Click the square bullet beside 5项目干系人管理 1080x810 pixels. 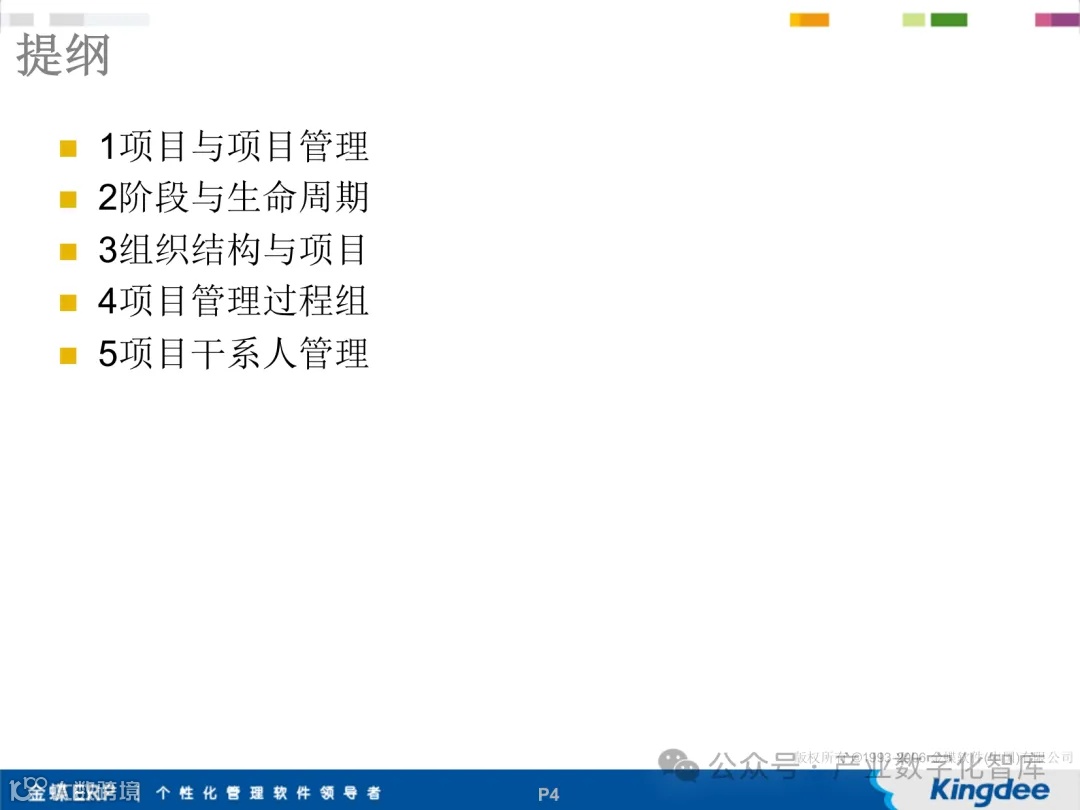click(x=68, y=354)
